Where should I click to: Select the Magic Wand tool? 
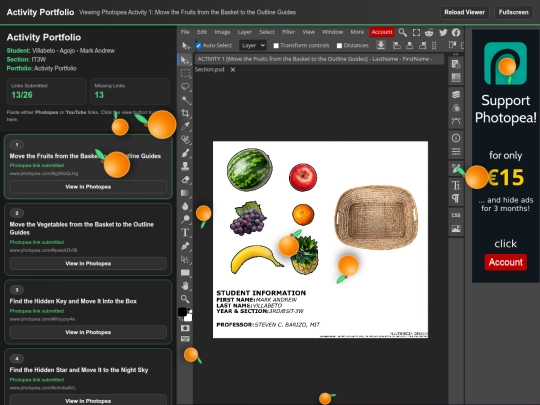point(185,100)
